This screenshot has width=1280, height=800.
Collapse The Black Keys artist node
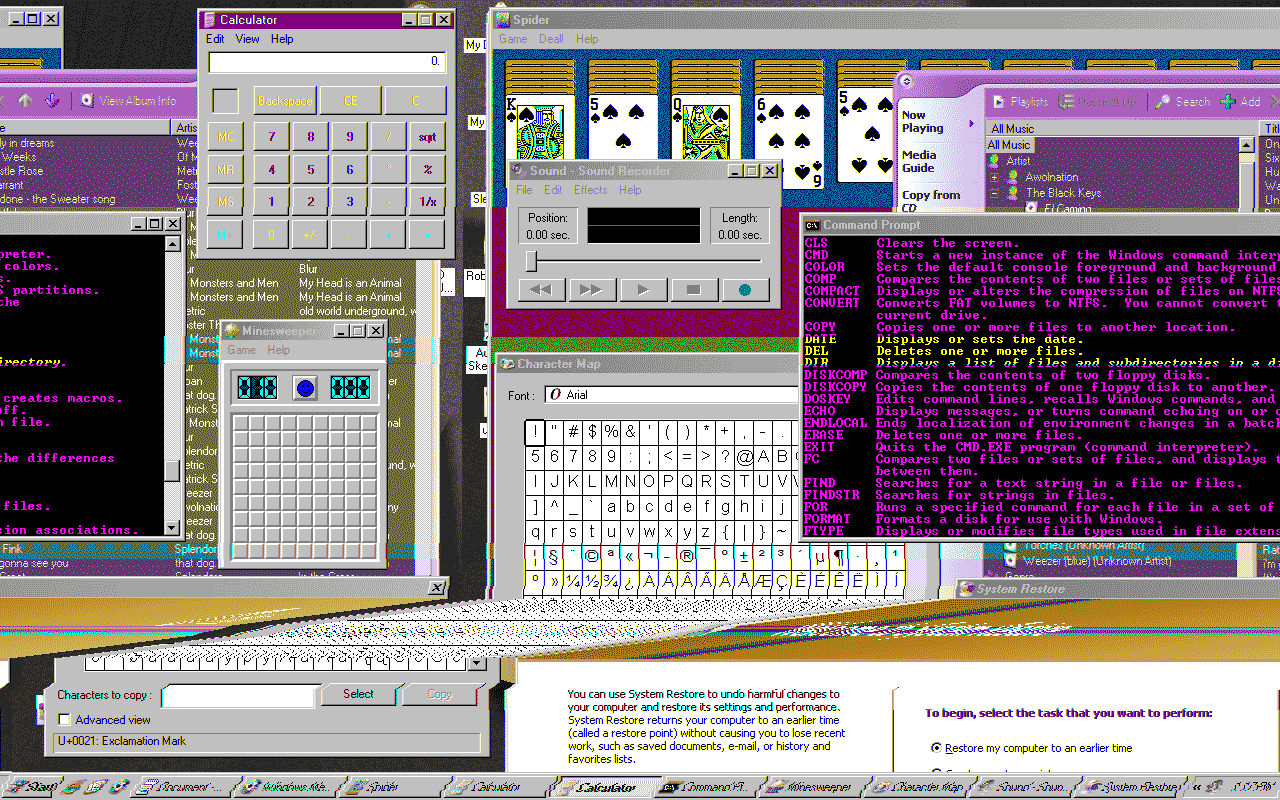[x=995, y=193]
